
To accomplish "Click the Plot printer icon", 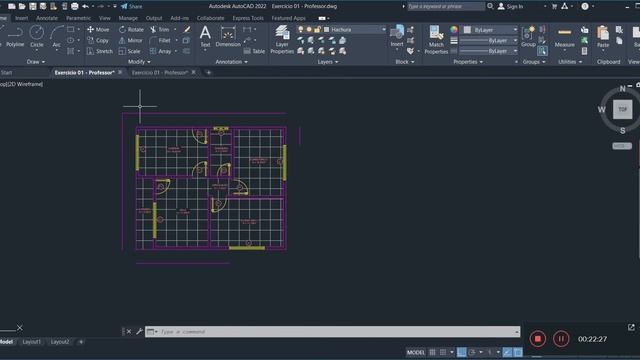I will pyautogui.click(x=75, y=6).
